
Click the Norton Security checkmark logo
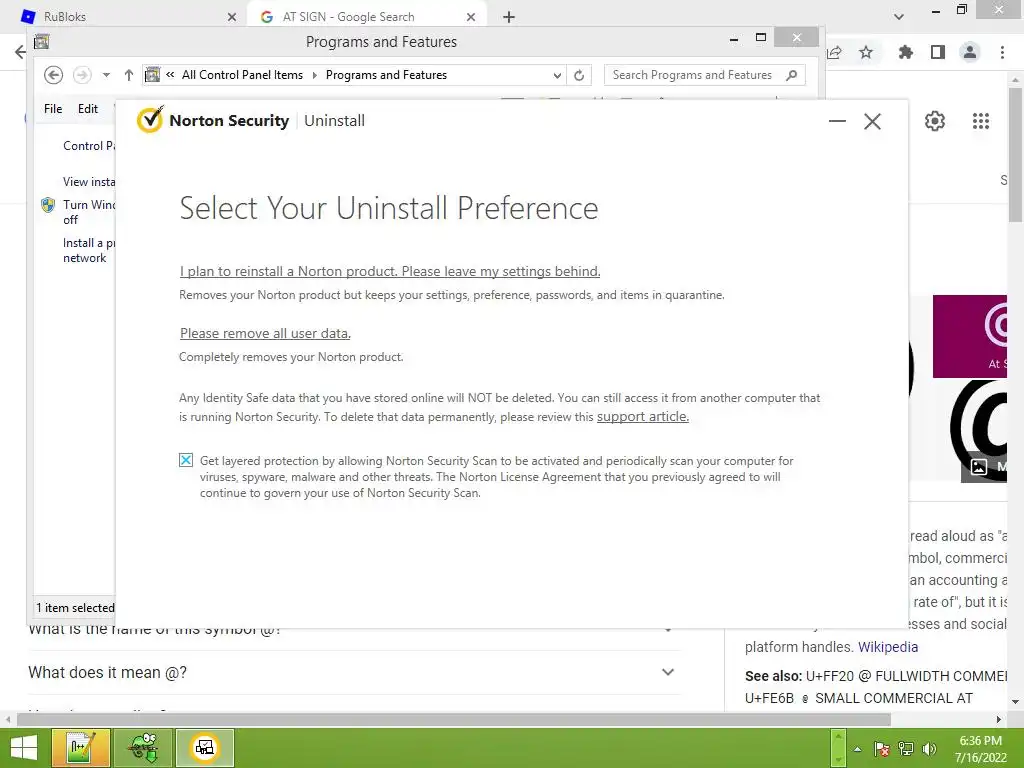[150, 120]
